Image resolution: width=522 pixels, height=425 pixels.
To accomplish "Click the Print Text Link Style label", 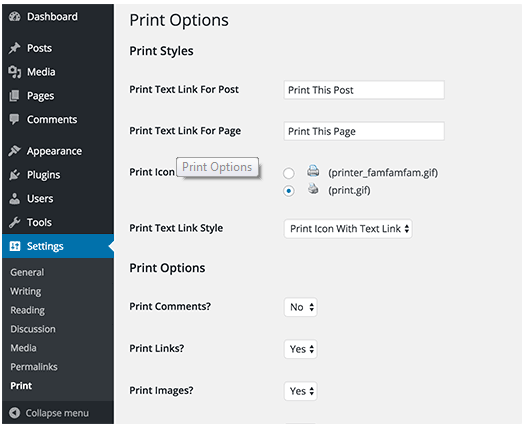I will pos(176,228).
